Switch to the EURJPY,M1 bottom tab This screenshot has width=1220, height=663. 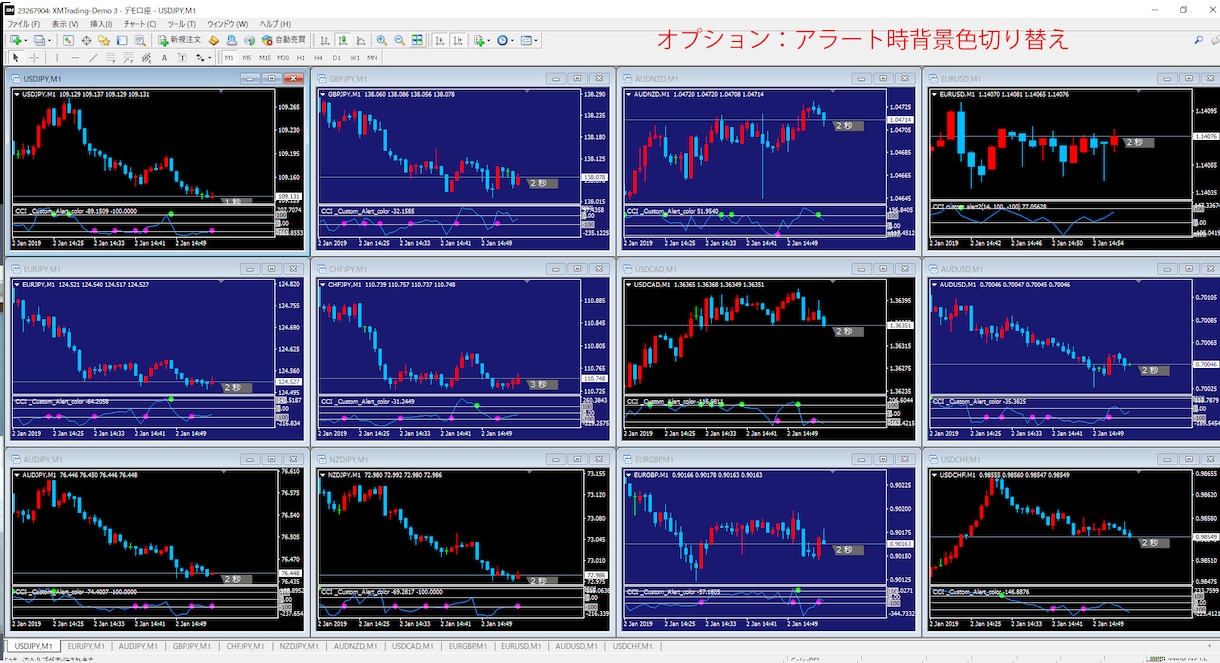tap(86, 646)
